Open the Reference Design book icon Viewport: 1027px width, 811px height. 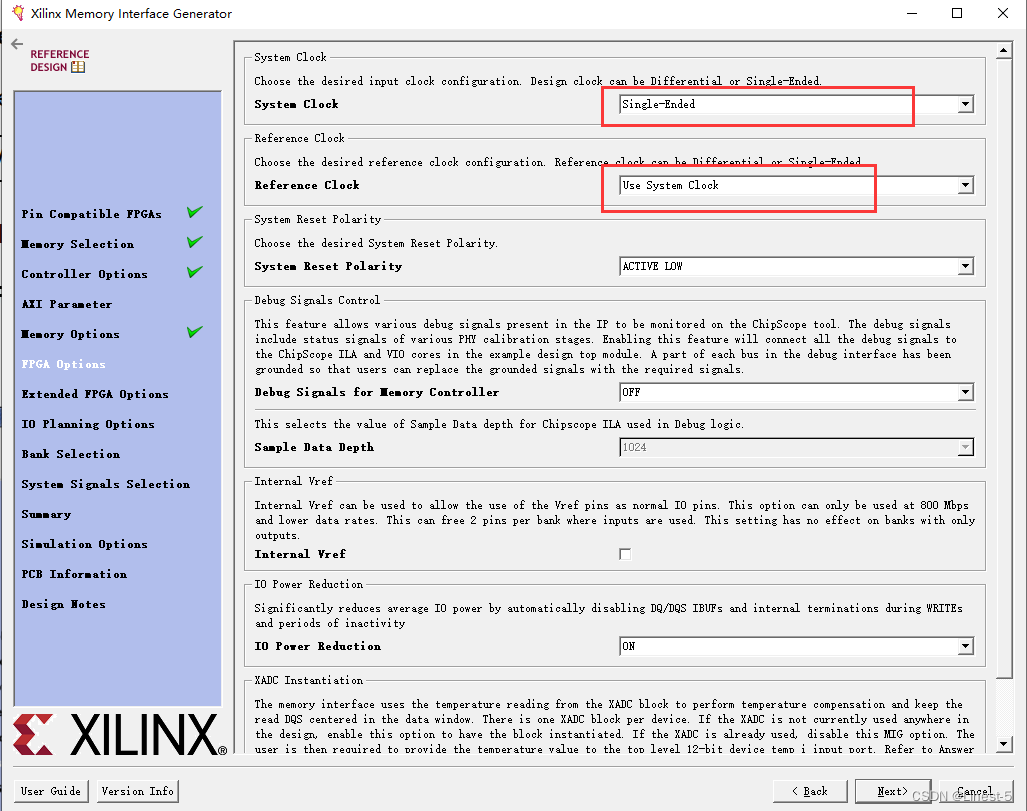point(78,67)
